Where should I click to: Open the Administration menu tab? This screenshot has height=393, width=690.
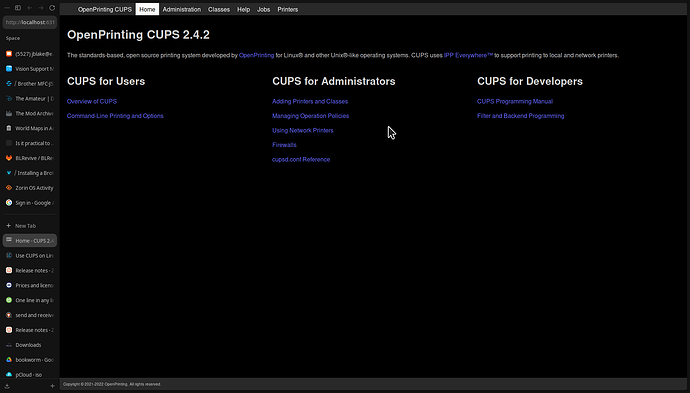point(182,9)
